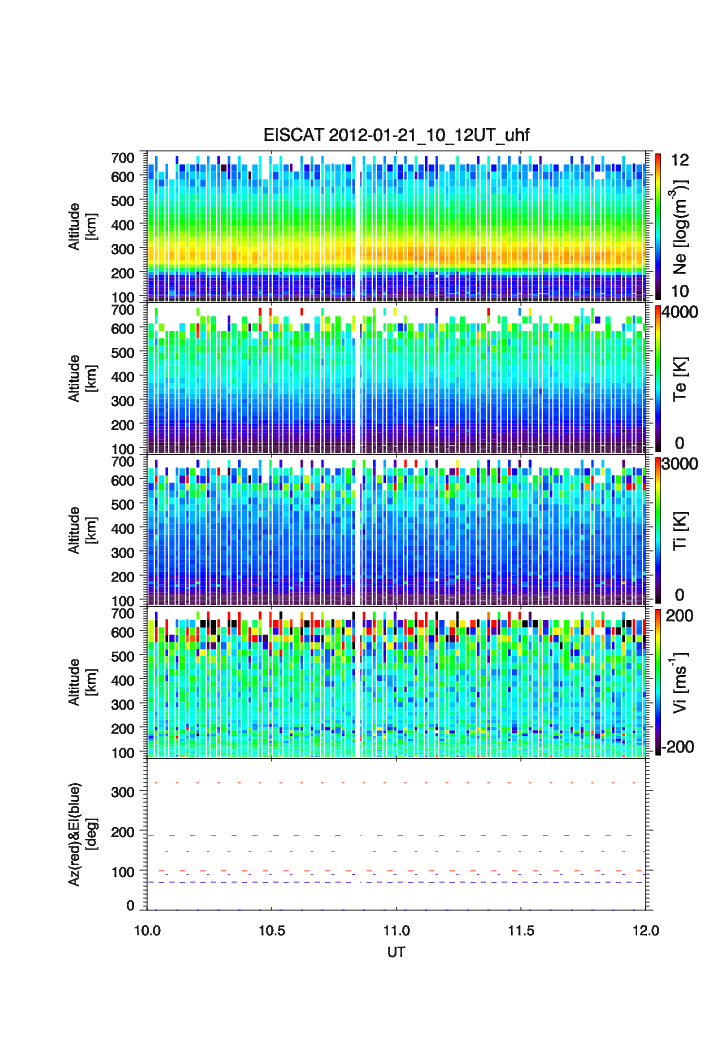This screenshot has width=708, height=1062.
Task: Click the 10.5 tick label on time axis
Action: pos(272,929)
